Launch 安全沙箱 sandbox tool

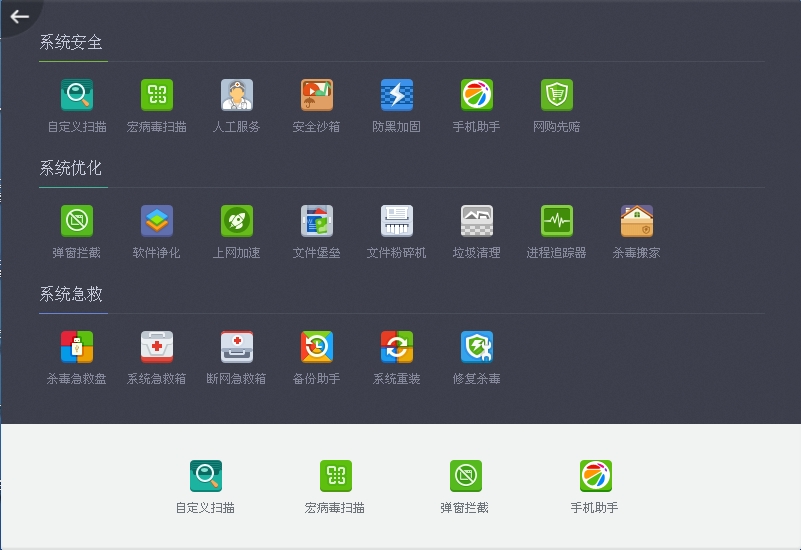click(x=317, y=96)
